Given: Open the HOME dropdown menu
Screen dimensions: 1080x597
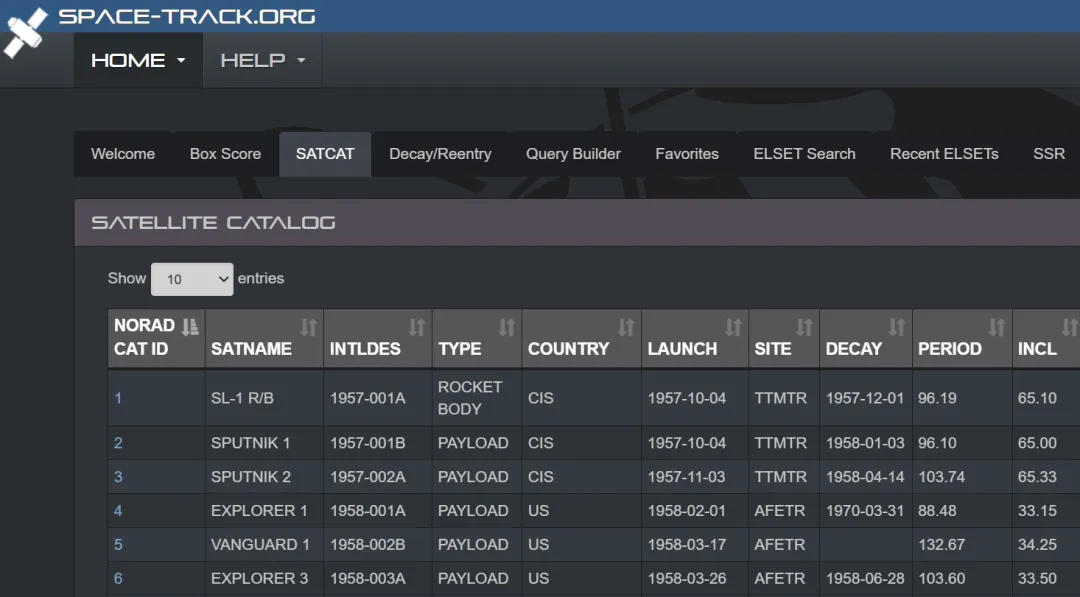Looking at the screenshot, I should pyautogui.click(x=138, y=60).
